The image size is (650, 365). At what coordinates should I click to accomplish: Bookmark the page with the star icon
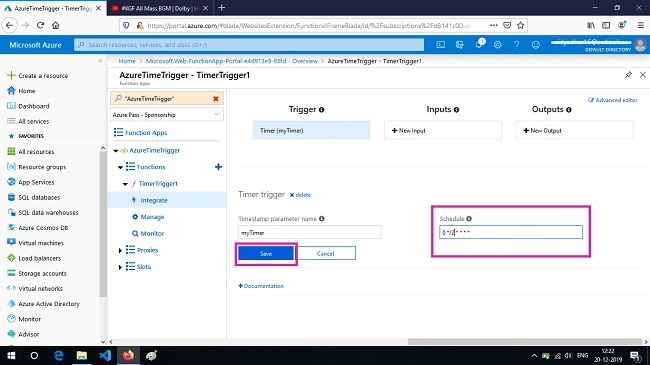(521, 25)
